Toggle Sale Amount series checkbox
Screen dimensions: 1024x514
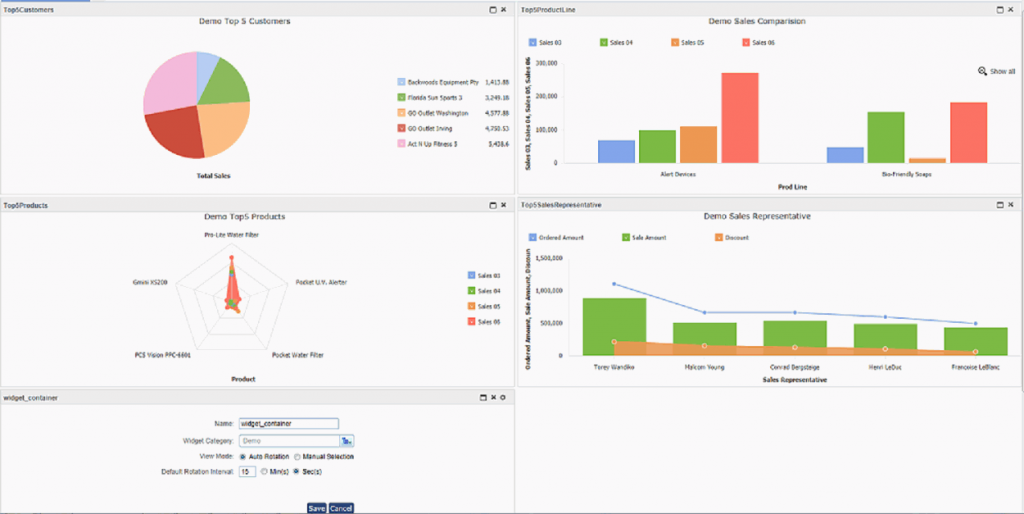click(626, 238)
